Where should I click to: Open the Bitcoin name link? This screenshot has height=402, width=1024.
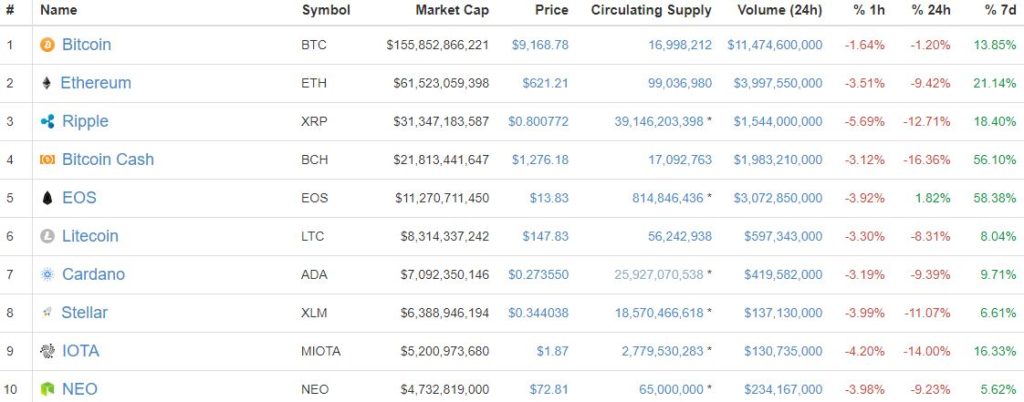point(86,45)
